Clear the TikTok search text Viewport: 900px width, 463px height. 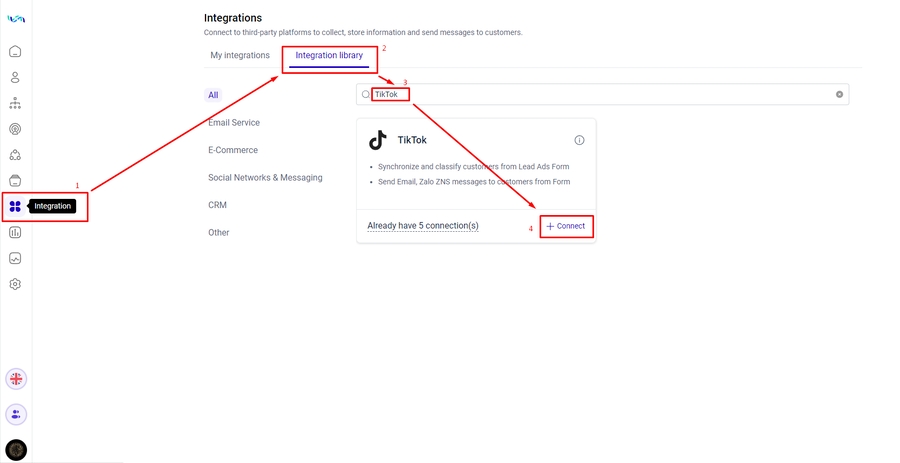pyautogui.click(x=840, y=94)
